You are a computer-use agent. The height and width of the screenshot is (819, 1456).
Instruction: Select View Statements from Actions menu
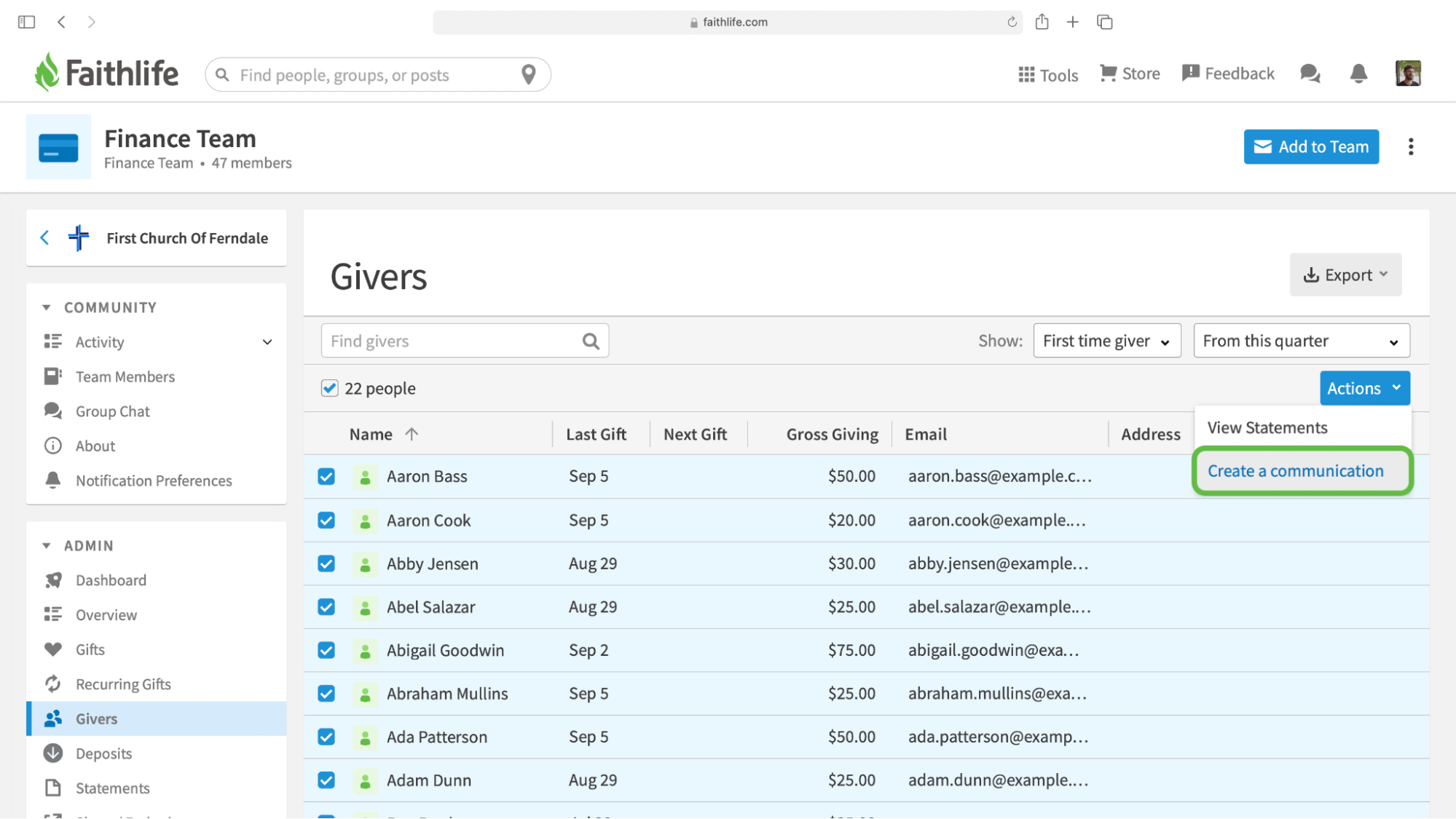[1267, 428]
